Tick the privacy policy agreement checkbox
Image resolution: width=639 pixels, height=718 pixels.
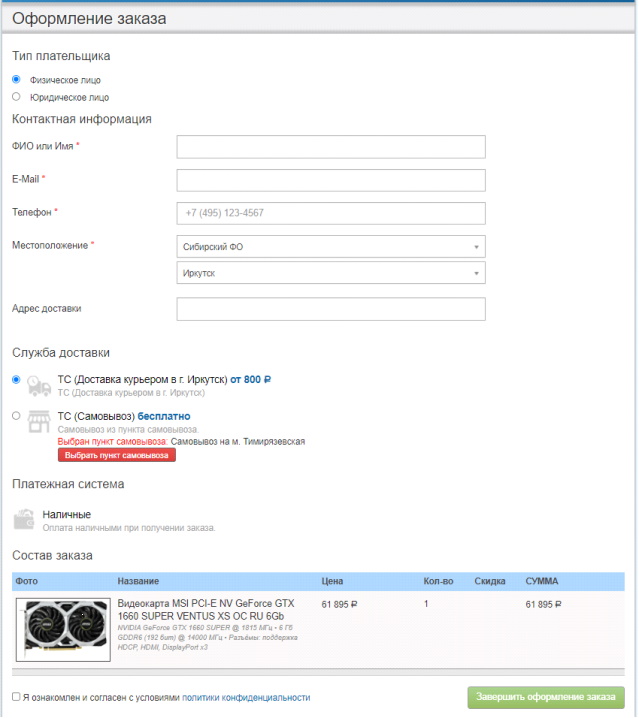click(16, 697)
